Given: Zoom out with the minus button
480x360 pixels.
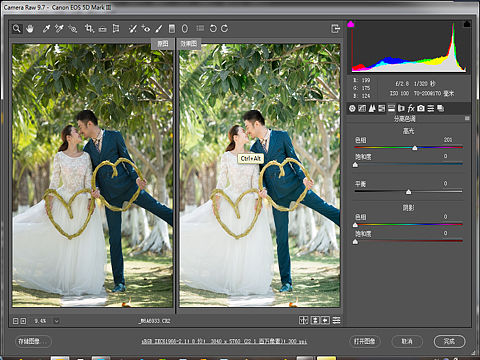Looking at the screenshot, I should 15,321.
